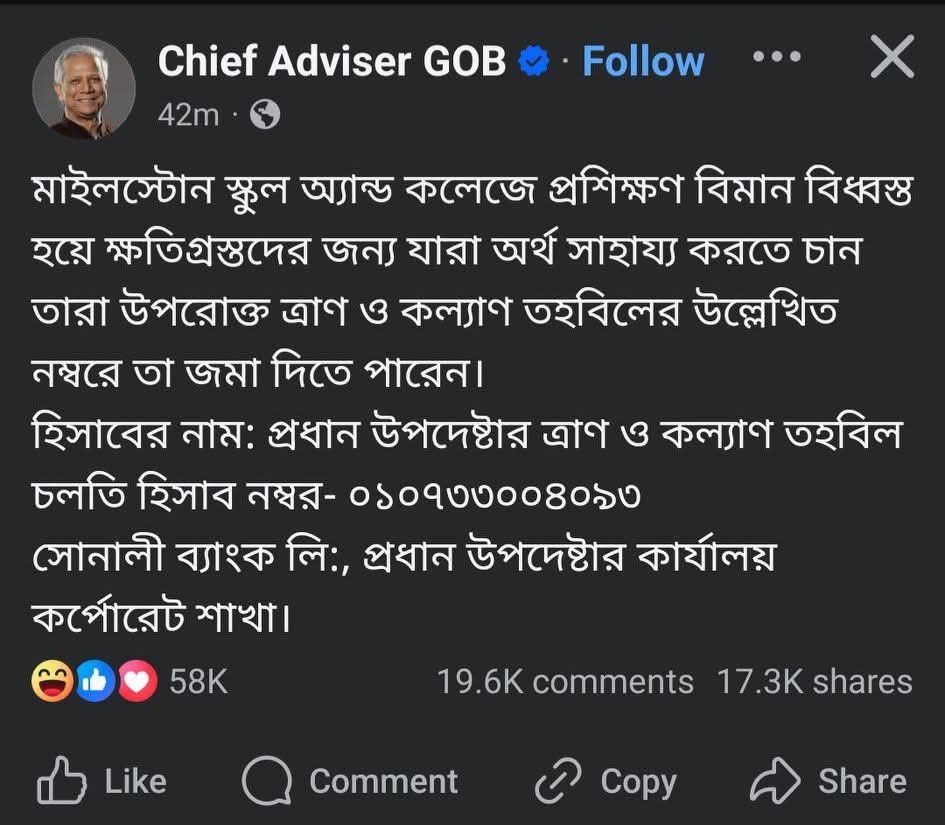945x825 pixels.
Task: Click the globe public audience icon
Action: [265, 116]
